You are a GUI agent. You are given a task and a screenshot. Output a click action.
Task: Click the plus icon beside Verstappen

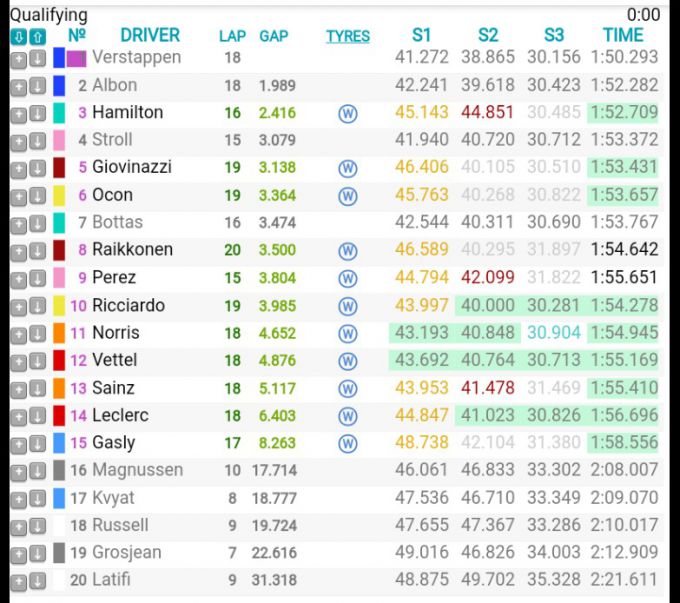point(19,59)
